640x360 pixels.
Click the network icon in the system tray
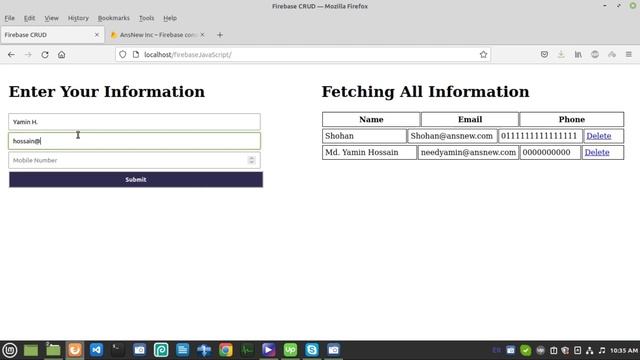(x=589, y=350)
